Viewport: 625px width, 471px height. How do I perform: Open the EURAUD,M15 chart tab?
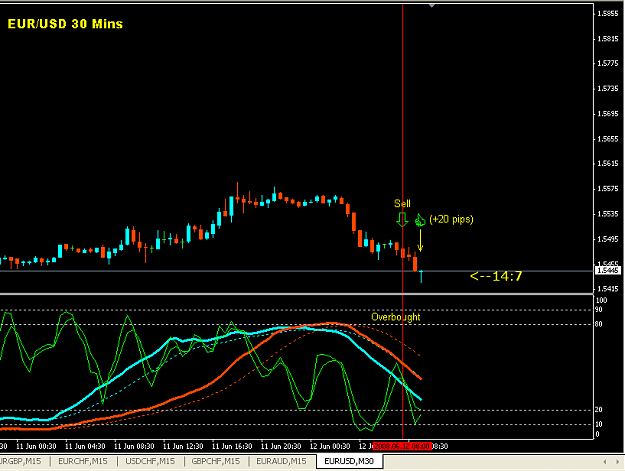pos(281,461)
